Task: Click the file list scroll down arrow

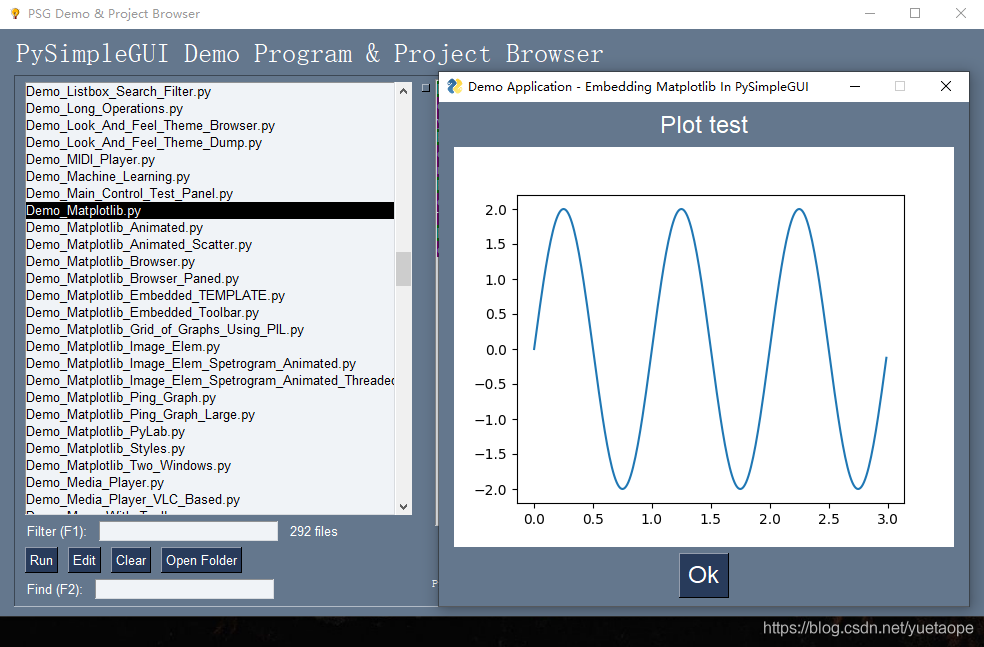Action: 404,506
